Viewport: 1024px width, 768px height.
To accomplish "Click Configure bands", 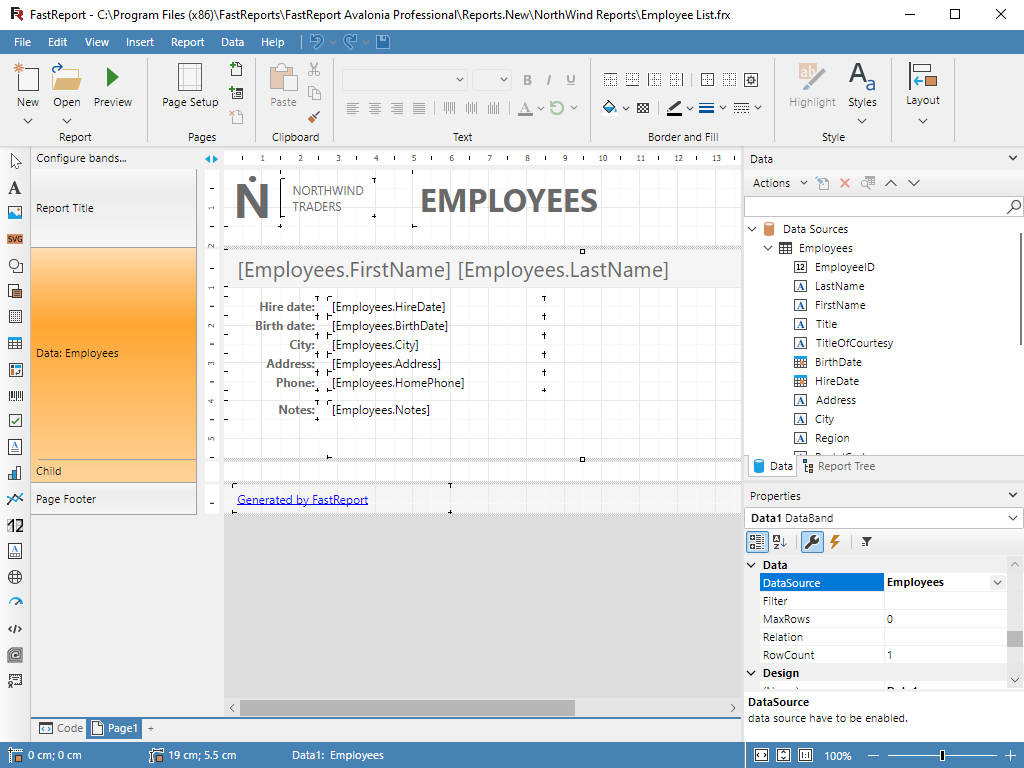I will point(82,158).
